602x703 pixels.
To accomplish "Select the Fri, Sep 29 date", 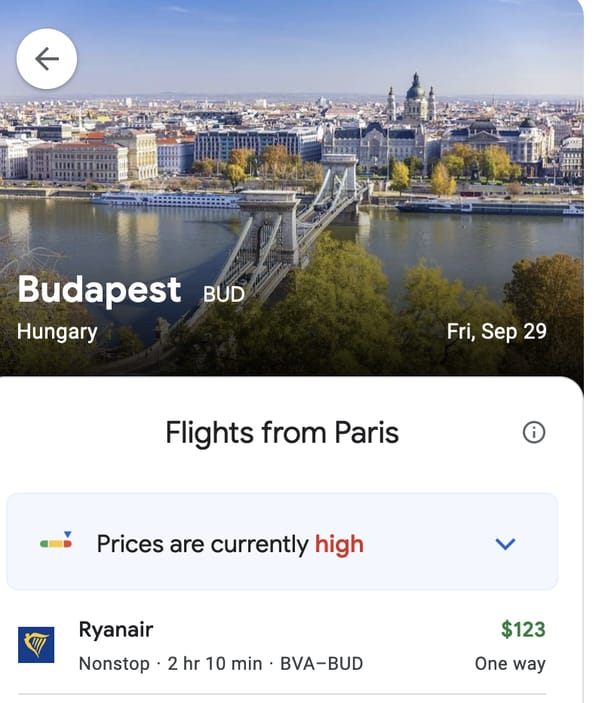I will coord(496,331).
